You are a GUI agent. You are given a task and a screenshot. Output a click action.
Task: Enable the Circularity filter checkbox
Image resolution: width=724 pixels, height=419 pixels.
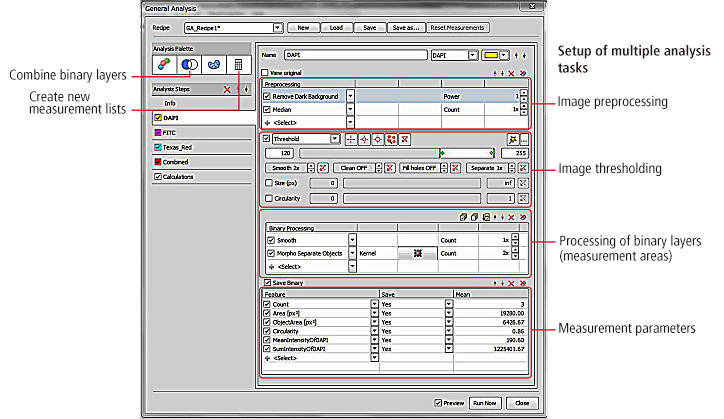click(268, 198)
